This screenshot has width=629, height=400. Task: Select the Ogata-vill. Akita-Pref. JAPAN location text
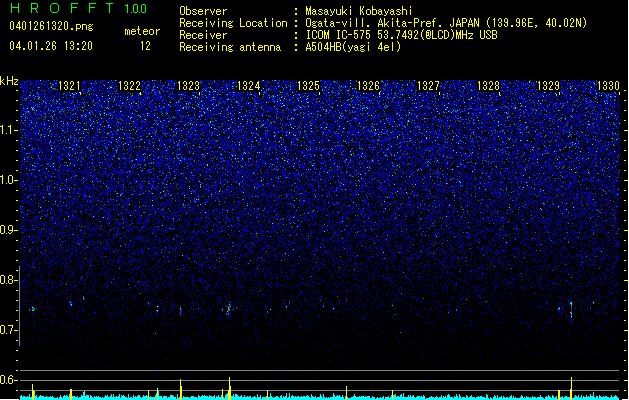pos(446,23)
